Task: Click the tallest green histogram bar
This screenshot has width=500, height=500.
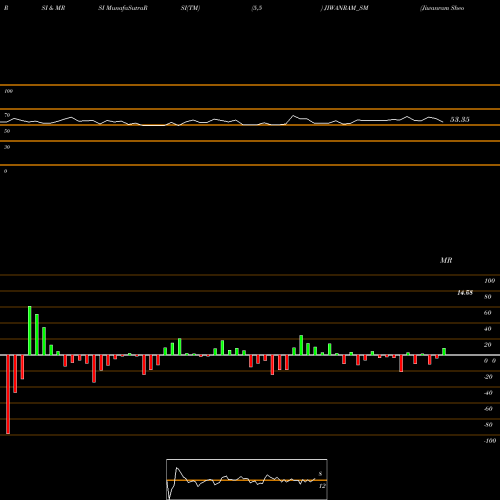Action: coord(30,330)
